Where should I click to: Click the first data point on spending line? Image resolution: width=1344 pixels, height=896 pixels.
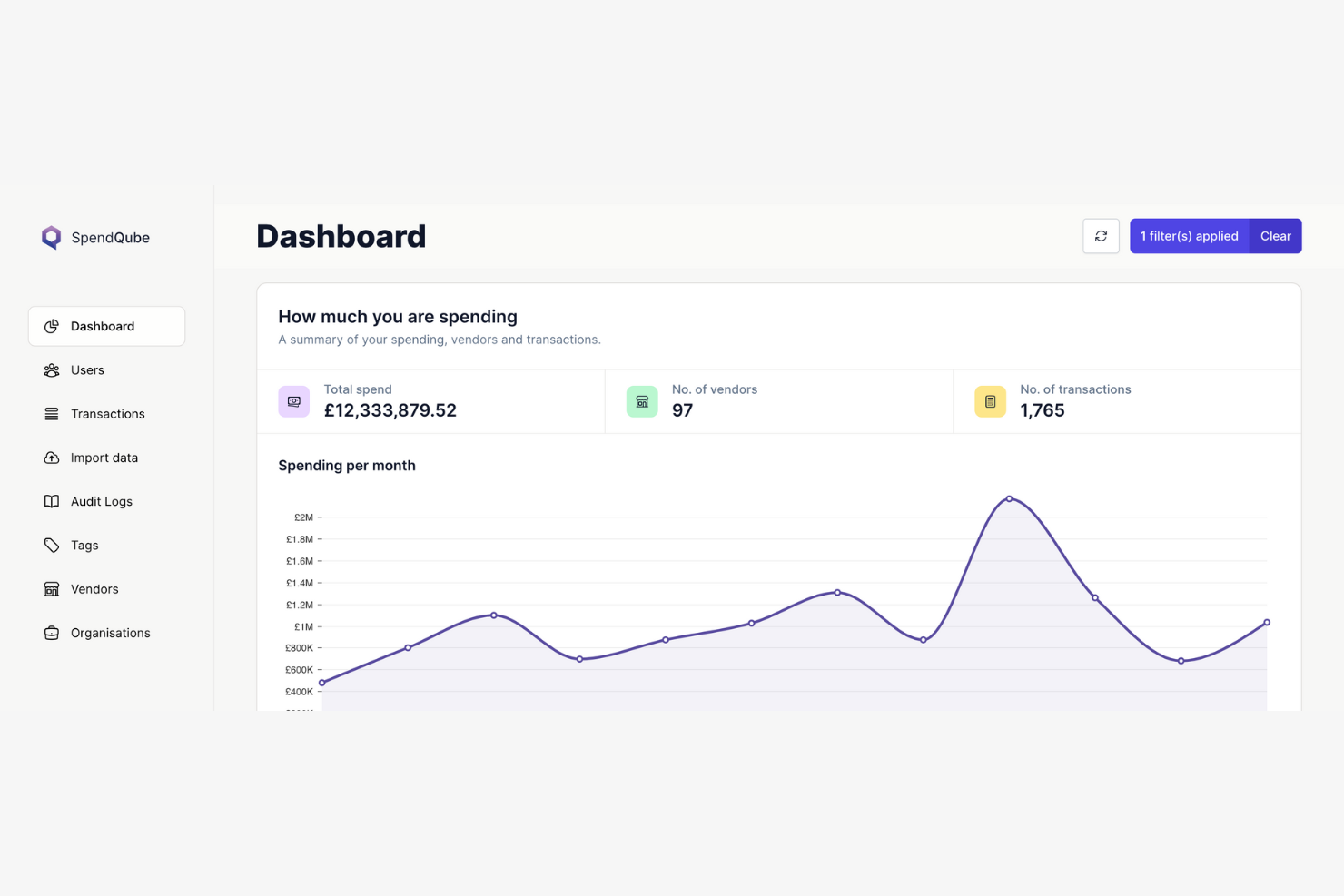pos(322,683)
